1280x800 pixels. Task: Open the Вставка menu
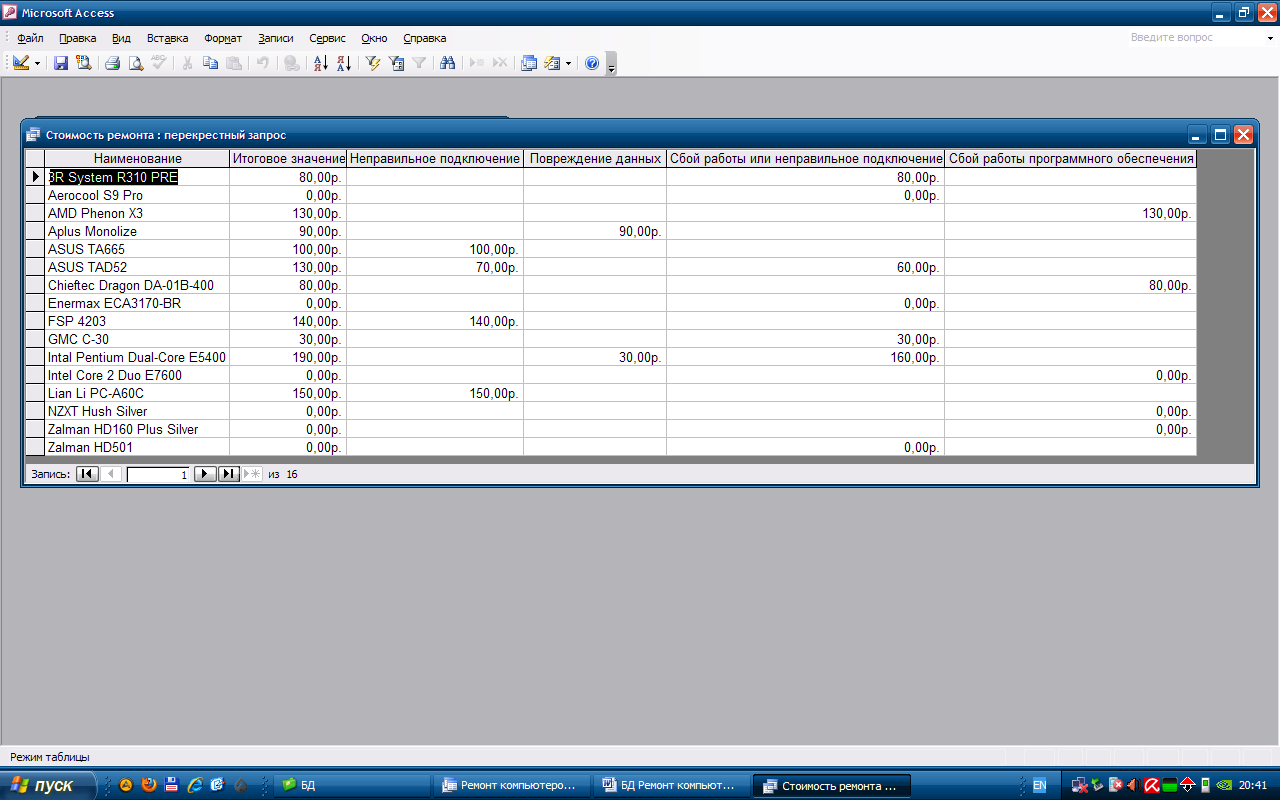[168, 38]
